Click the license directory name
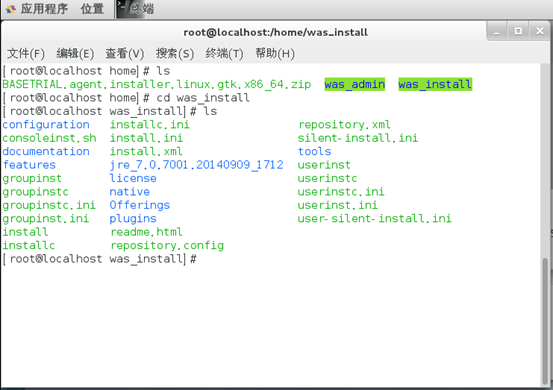Screen dimensions: 553x390 pos(133,178)
